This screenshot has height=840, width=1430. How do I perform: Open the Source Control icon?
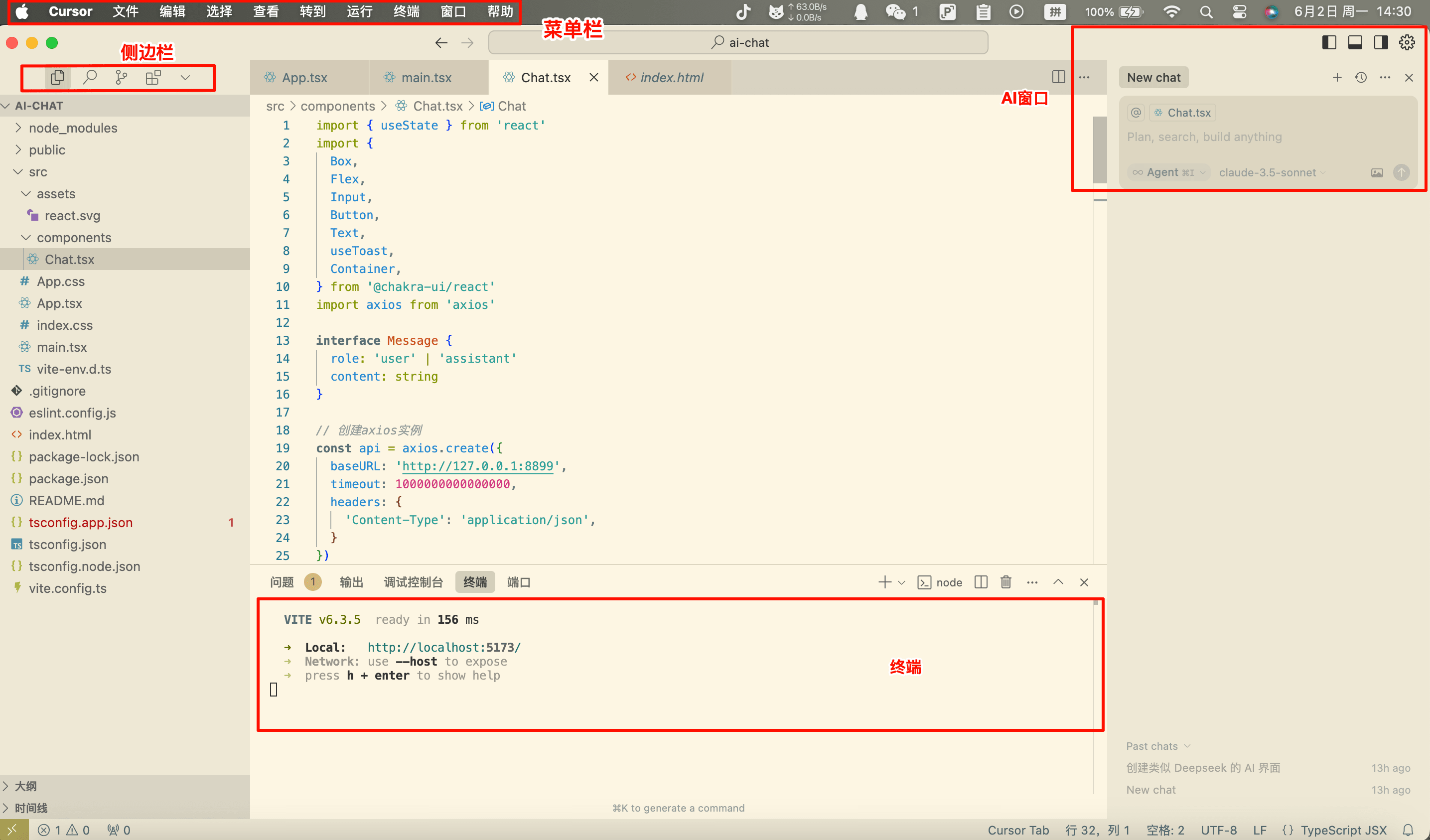pyautogui.click(x=122, y=77)
